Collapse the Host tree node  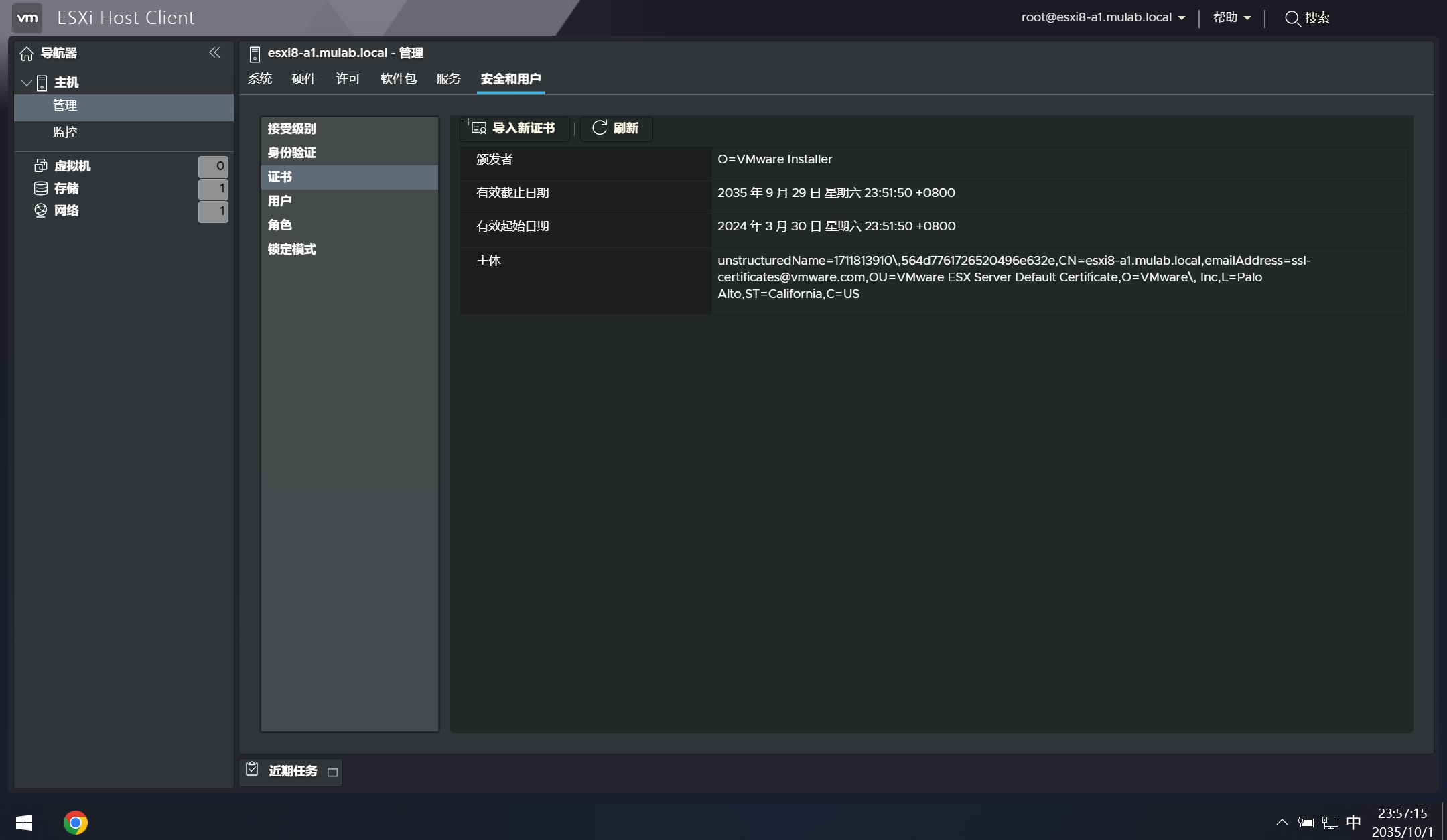[27, 83]
